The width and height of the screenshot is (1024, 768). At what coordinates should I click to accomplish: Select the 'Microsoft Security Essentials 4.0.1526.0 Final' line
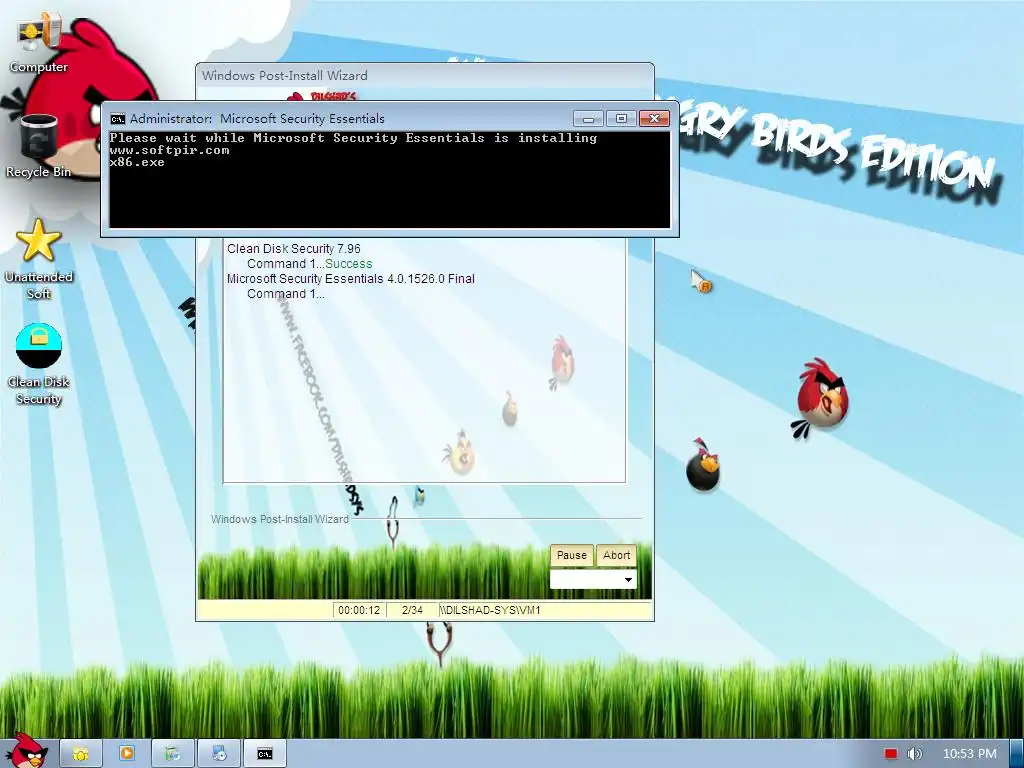click(351, 279)
